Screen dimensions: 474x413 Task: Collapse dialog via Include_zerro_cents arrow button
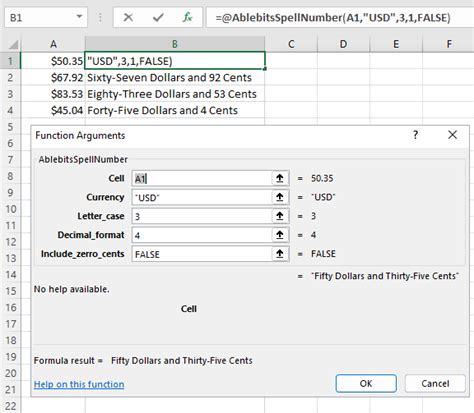point(280,254)
